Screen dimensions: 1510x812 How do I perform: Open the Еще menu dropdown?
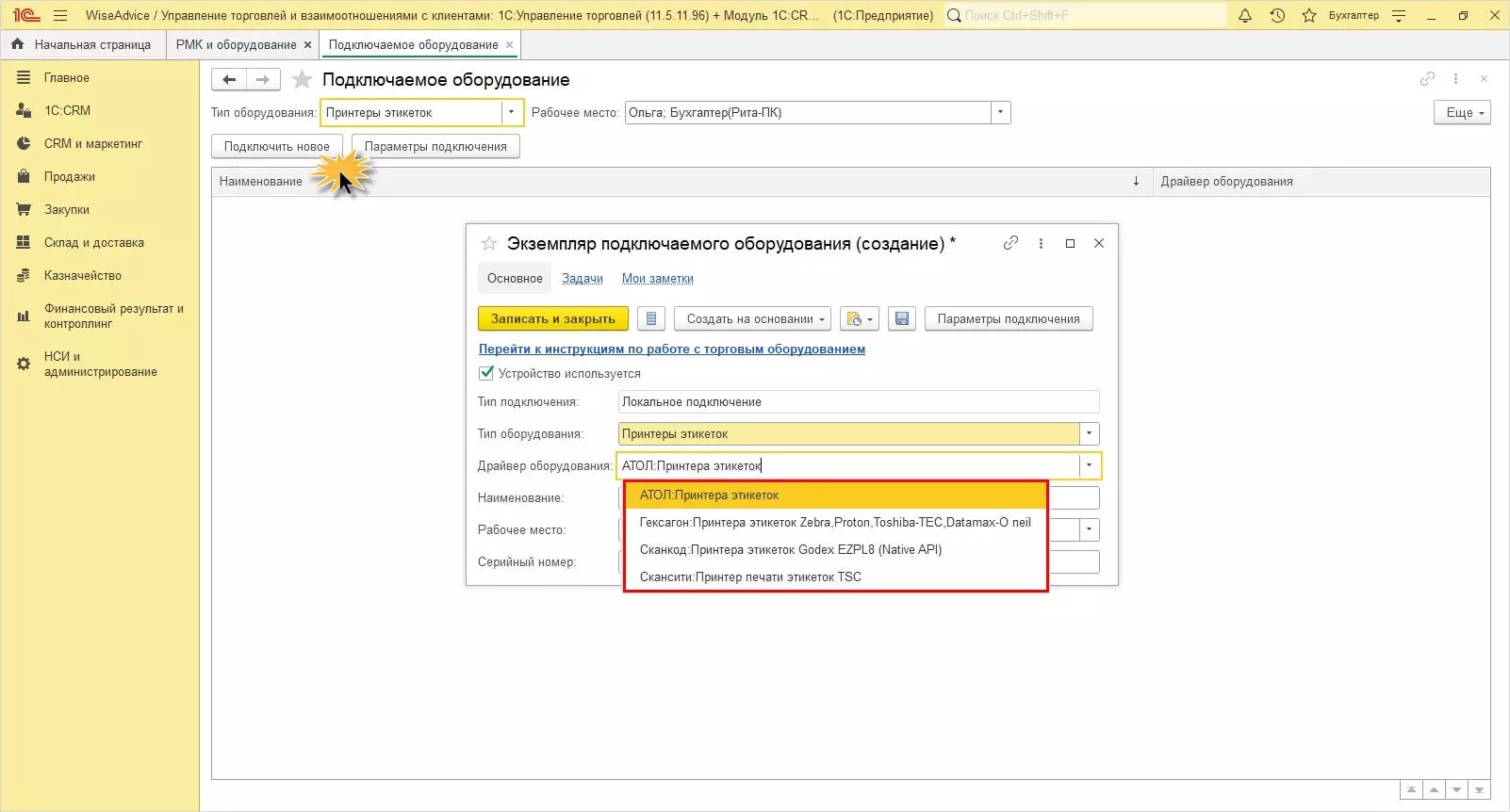point(1462,113)
